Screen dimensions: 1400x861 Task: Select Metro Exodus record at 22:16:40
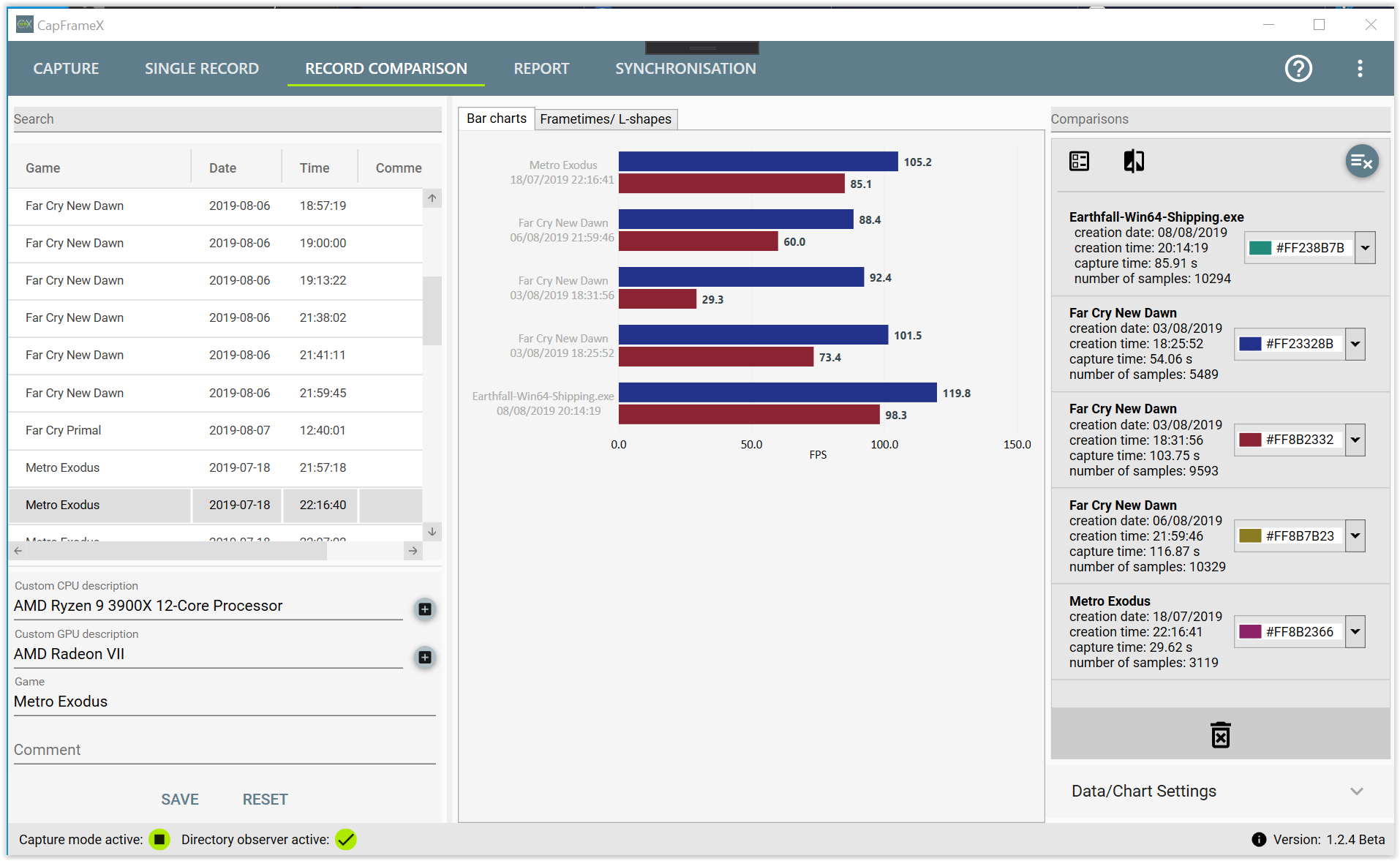(x=216, y=505)
